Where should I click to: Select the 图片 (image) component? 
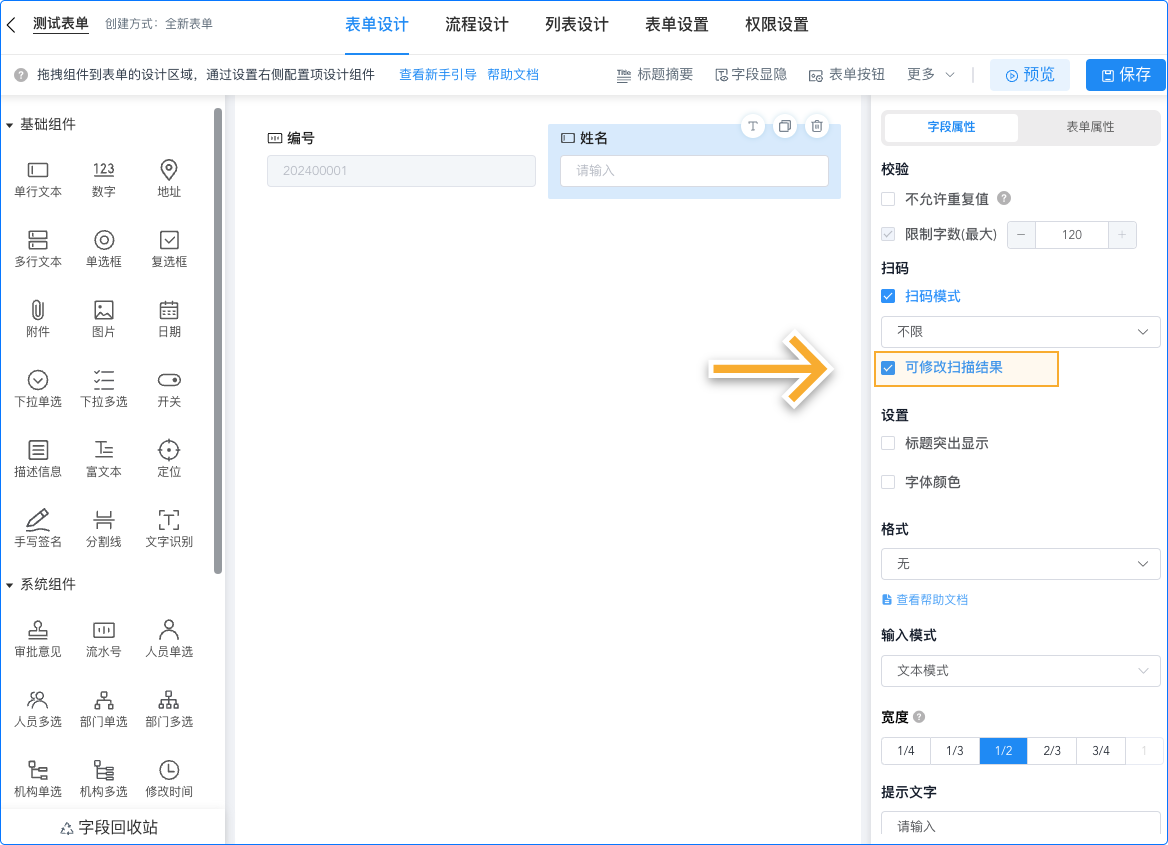[103, 318]
